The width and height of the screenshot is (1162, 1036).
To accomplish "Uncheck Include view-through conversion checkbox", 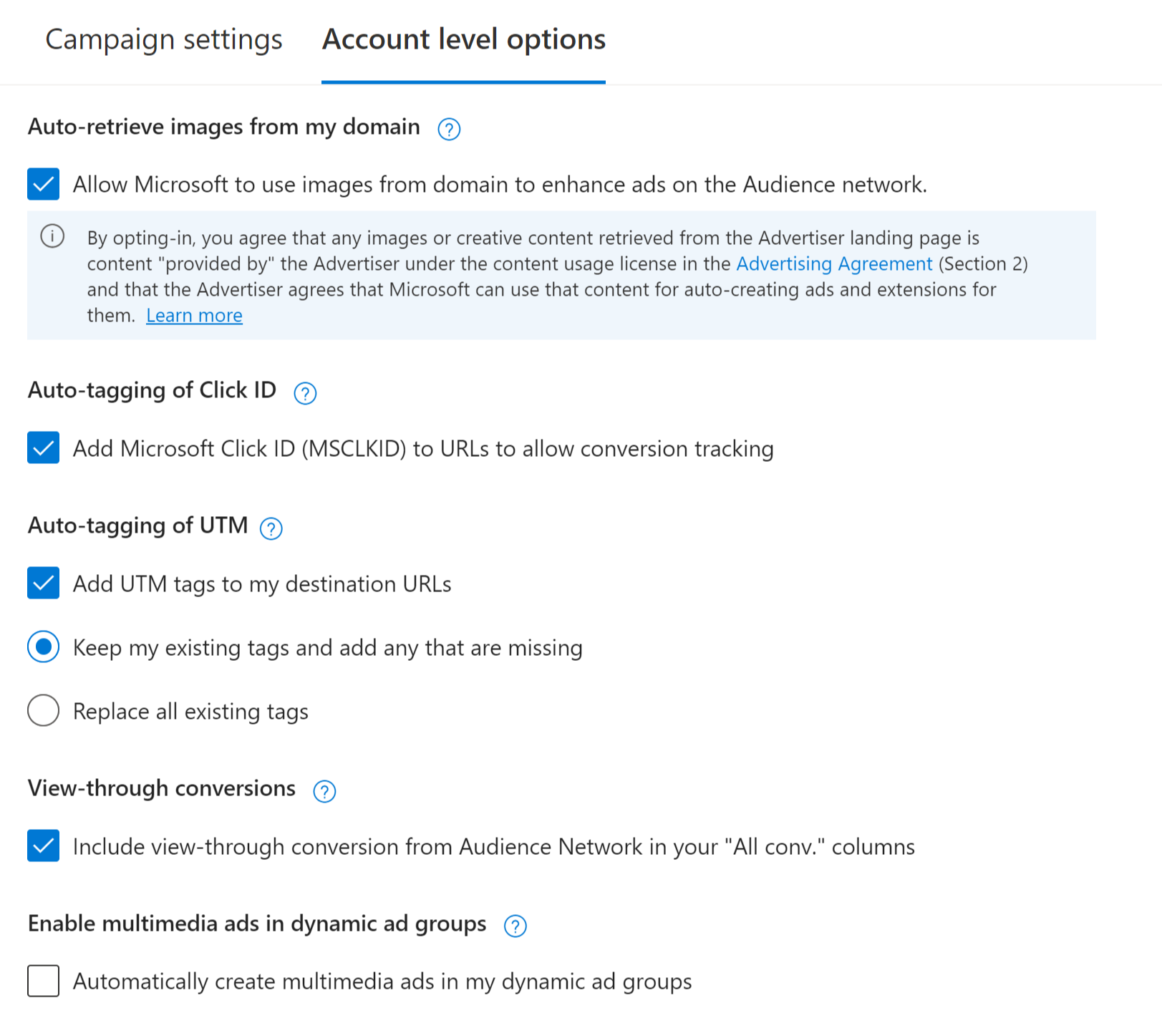I will click(x=44, y=846).
